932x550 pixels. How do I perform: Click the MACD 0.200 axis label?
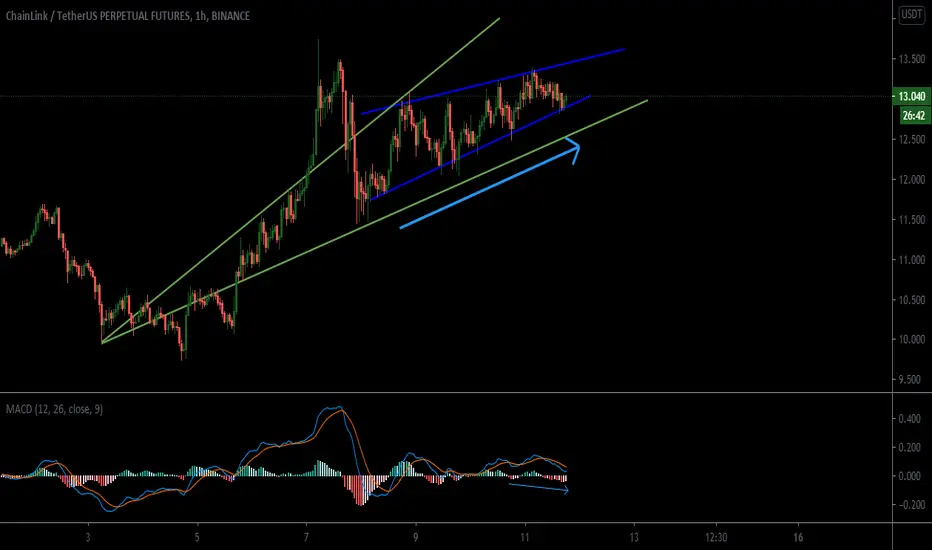pyautogui.click(x=909, y=447)
